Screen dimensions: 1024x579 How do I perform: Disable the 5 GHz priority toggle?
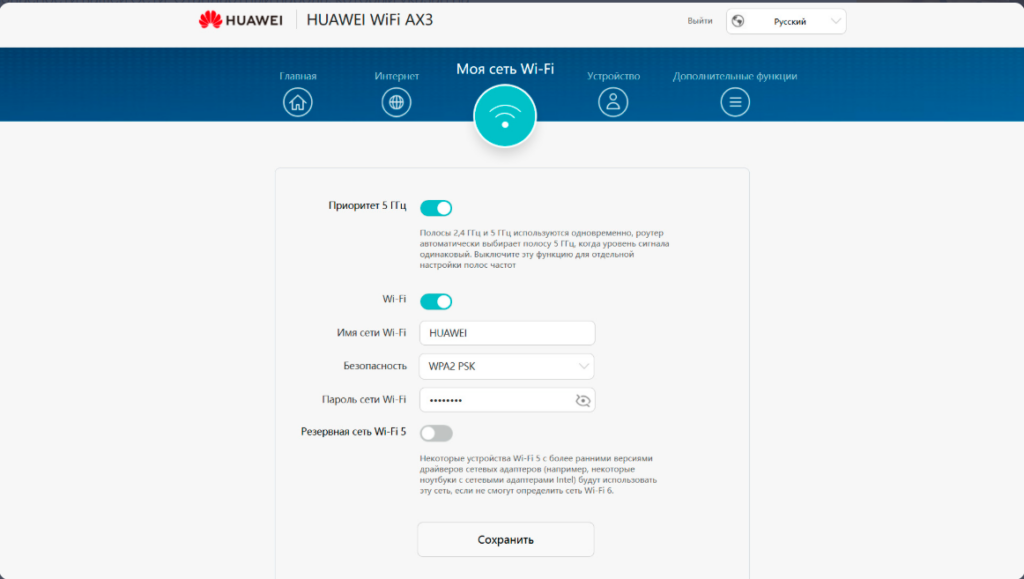(x=436, y=208)
